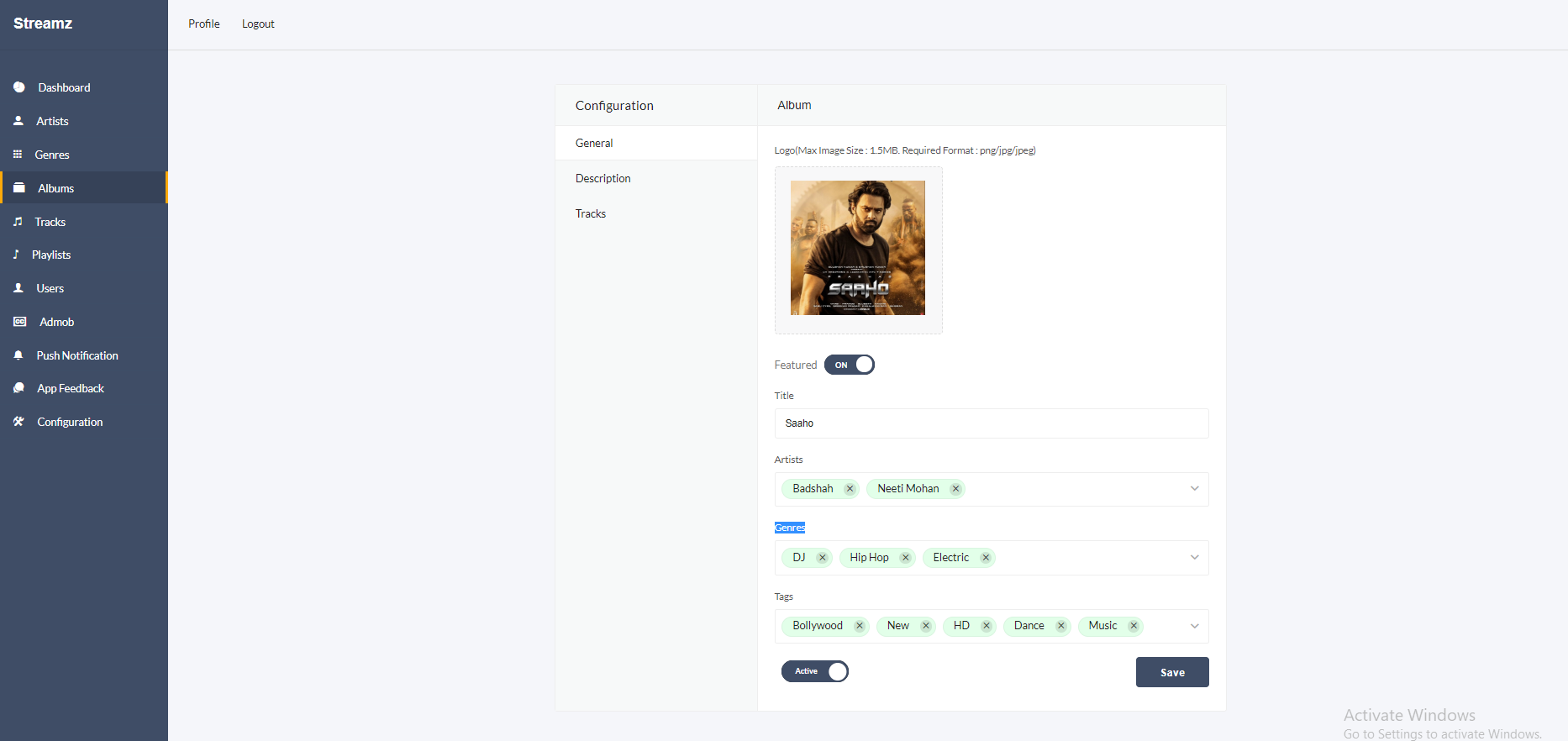Click the Logout link

coord(258,24)
